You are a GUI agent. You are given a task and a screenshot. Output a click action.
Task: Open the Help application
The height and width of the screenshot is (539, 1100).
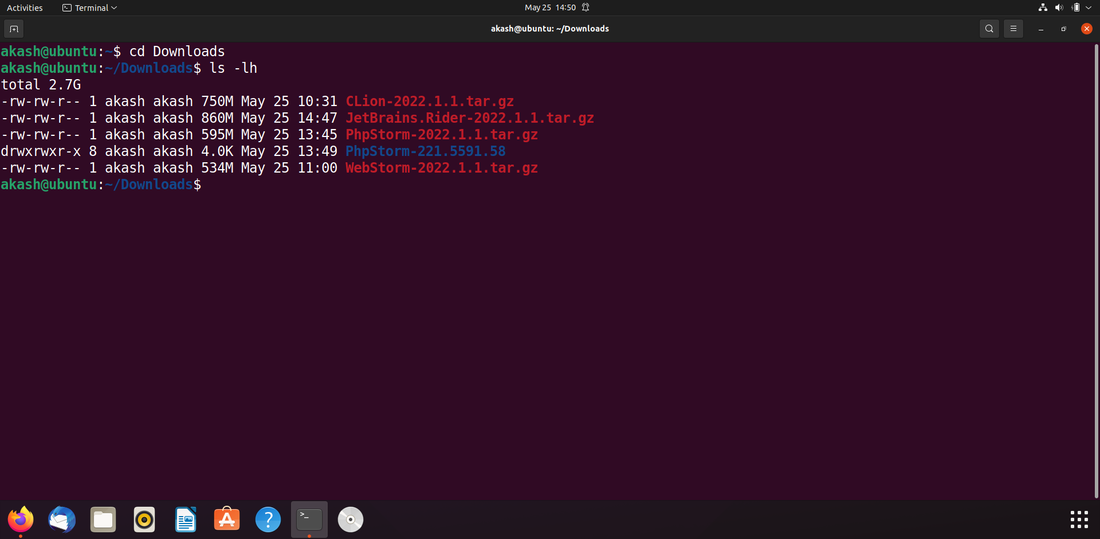click(268, 519)
